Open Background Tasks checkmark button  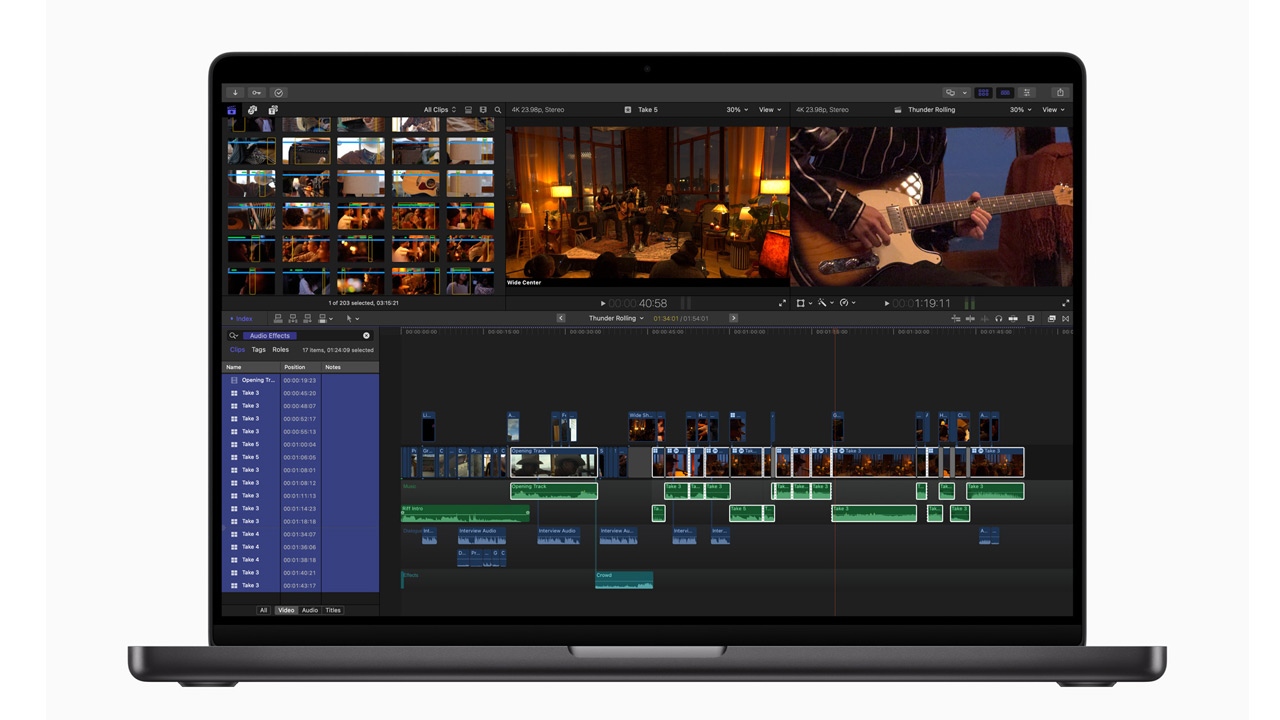click(x=279, y=92)
